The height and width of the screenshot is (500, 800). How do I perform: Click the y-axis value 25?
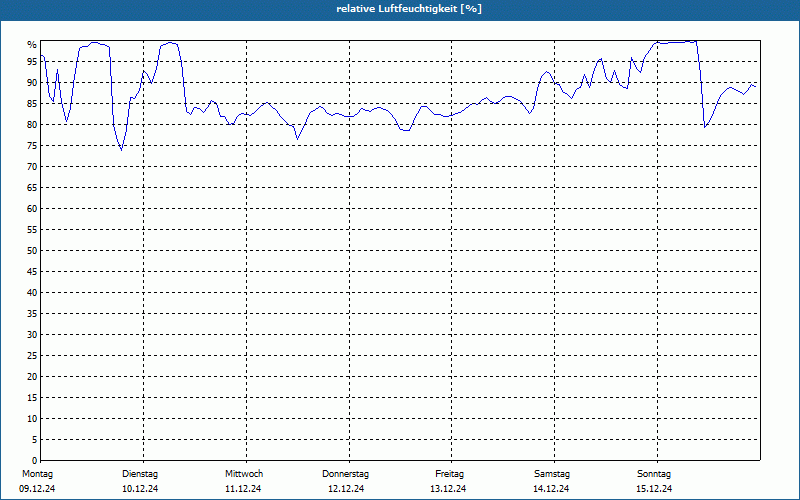(32, 356)
